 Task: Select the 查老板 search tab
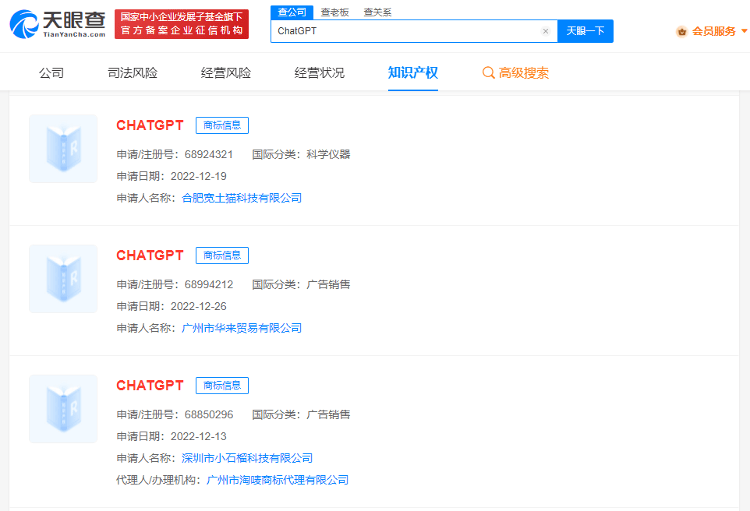(x=334, y=12)
